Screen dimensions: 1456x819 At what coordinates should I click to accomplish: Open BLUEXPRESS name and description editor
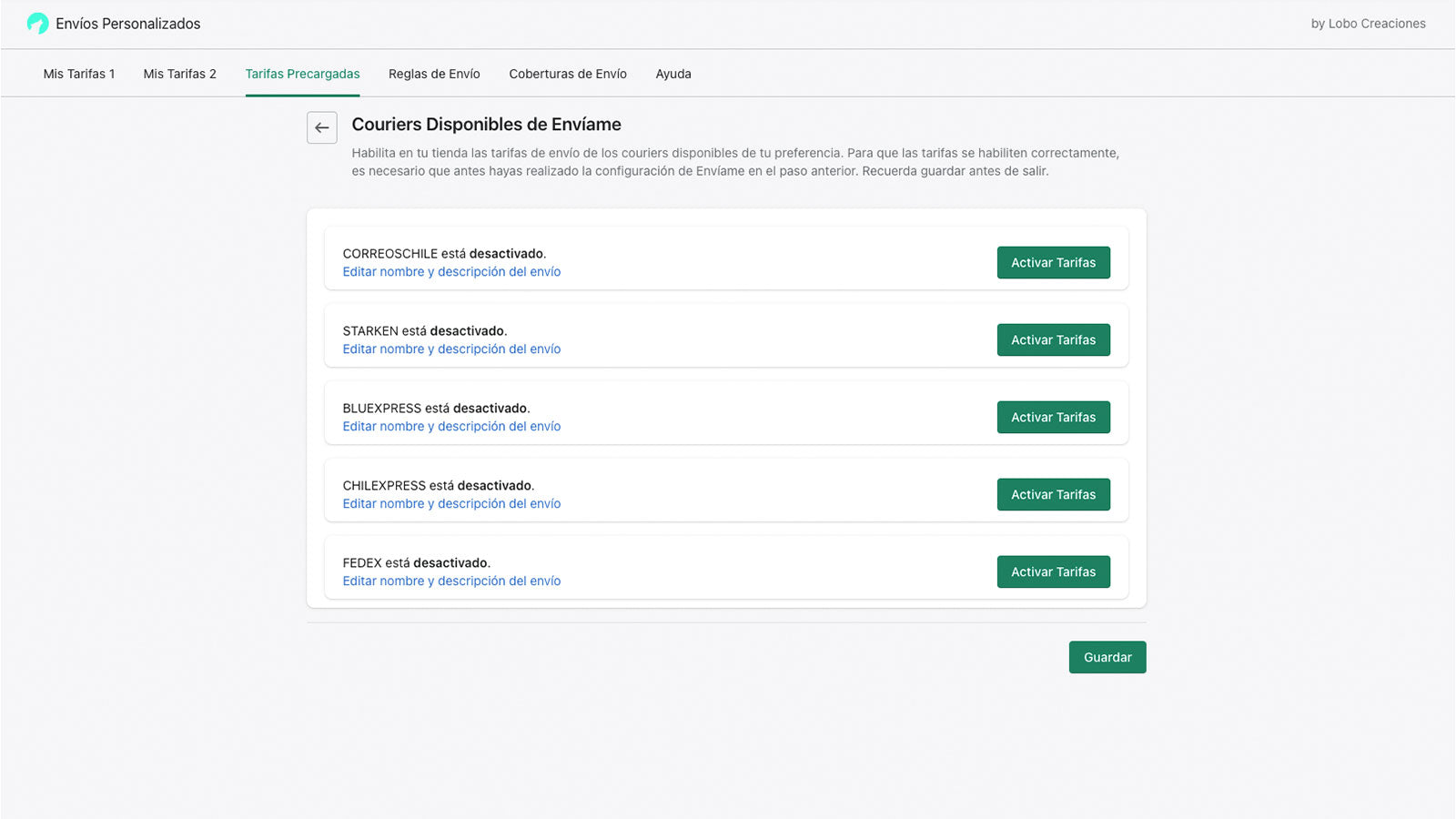tap(450, 426)
